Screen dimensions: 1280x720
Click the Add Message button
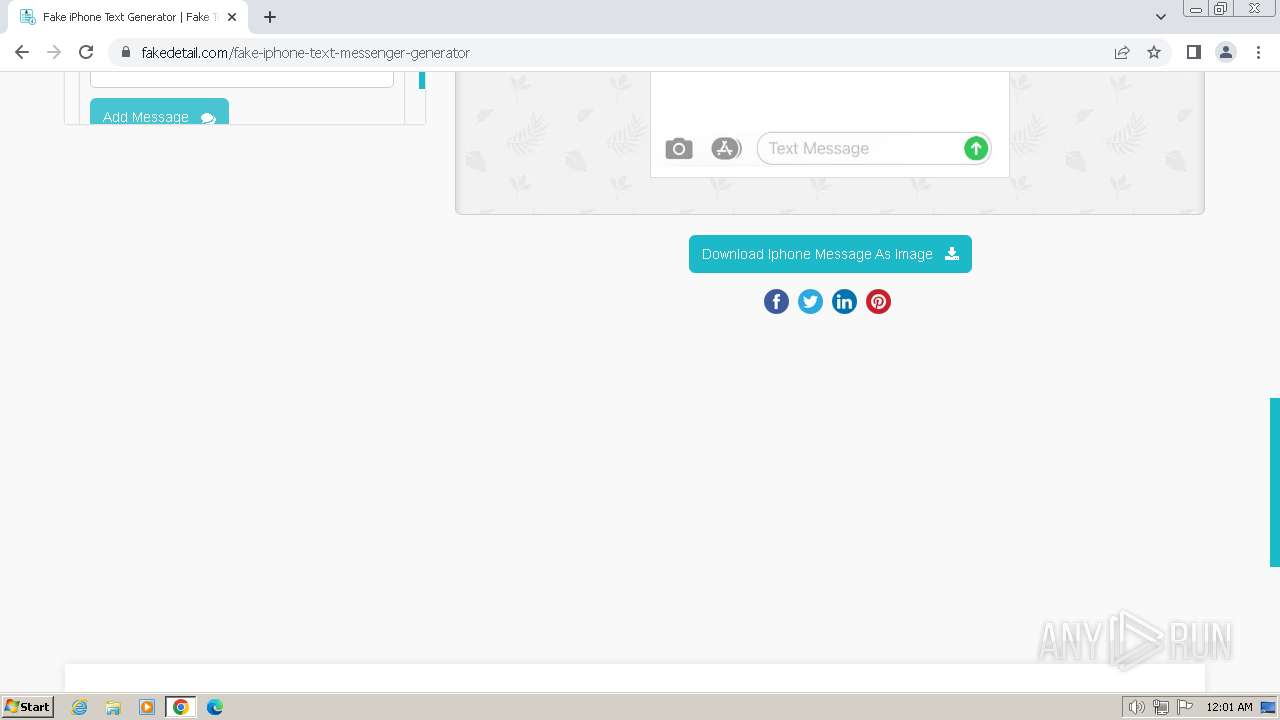159,112
